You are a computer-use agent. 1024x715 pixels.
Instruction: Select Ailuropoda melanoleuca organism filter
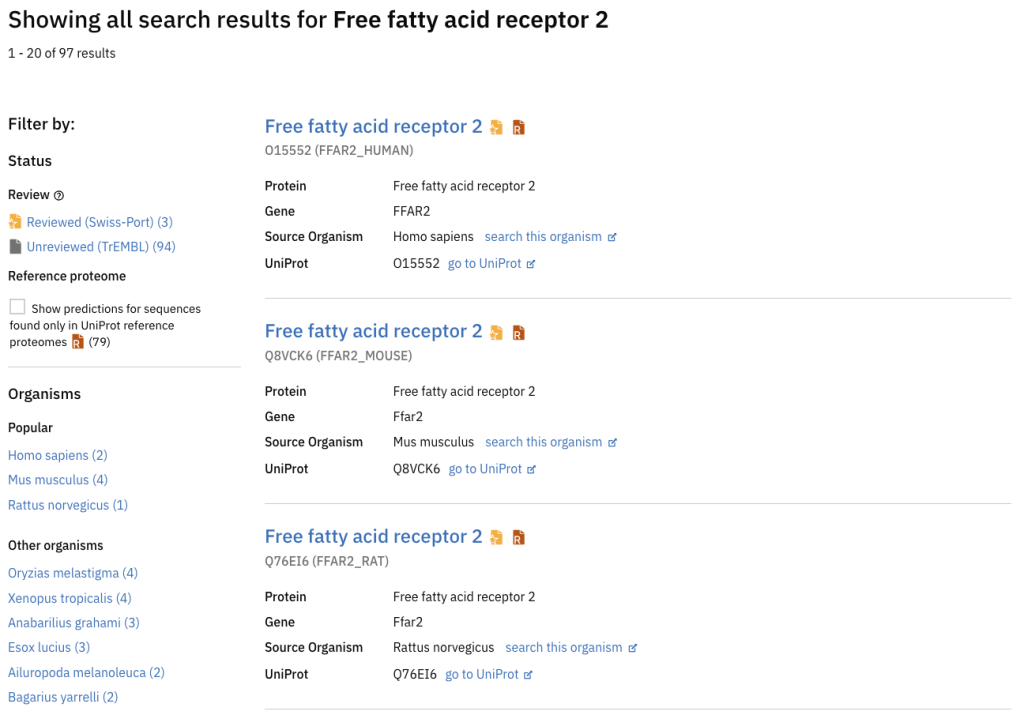point(86,673)
